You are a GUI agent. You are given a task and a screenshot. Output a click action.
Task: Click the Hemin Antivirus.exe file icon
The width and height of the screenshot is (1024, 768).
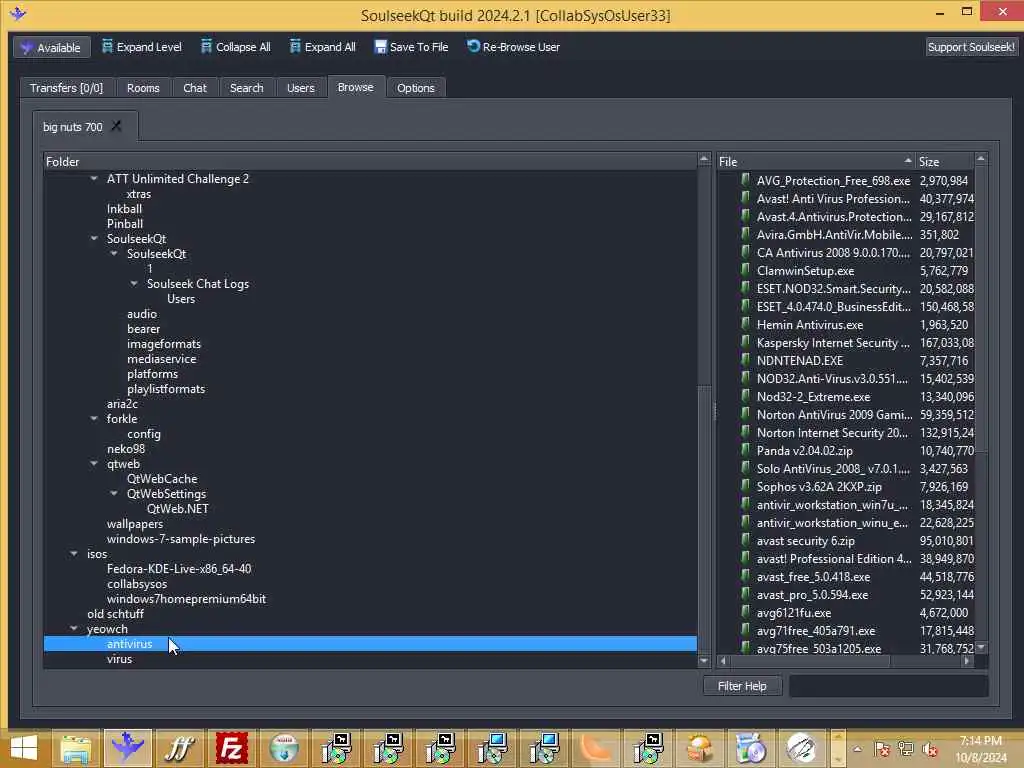coord(746,325)
